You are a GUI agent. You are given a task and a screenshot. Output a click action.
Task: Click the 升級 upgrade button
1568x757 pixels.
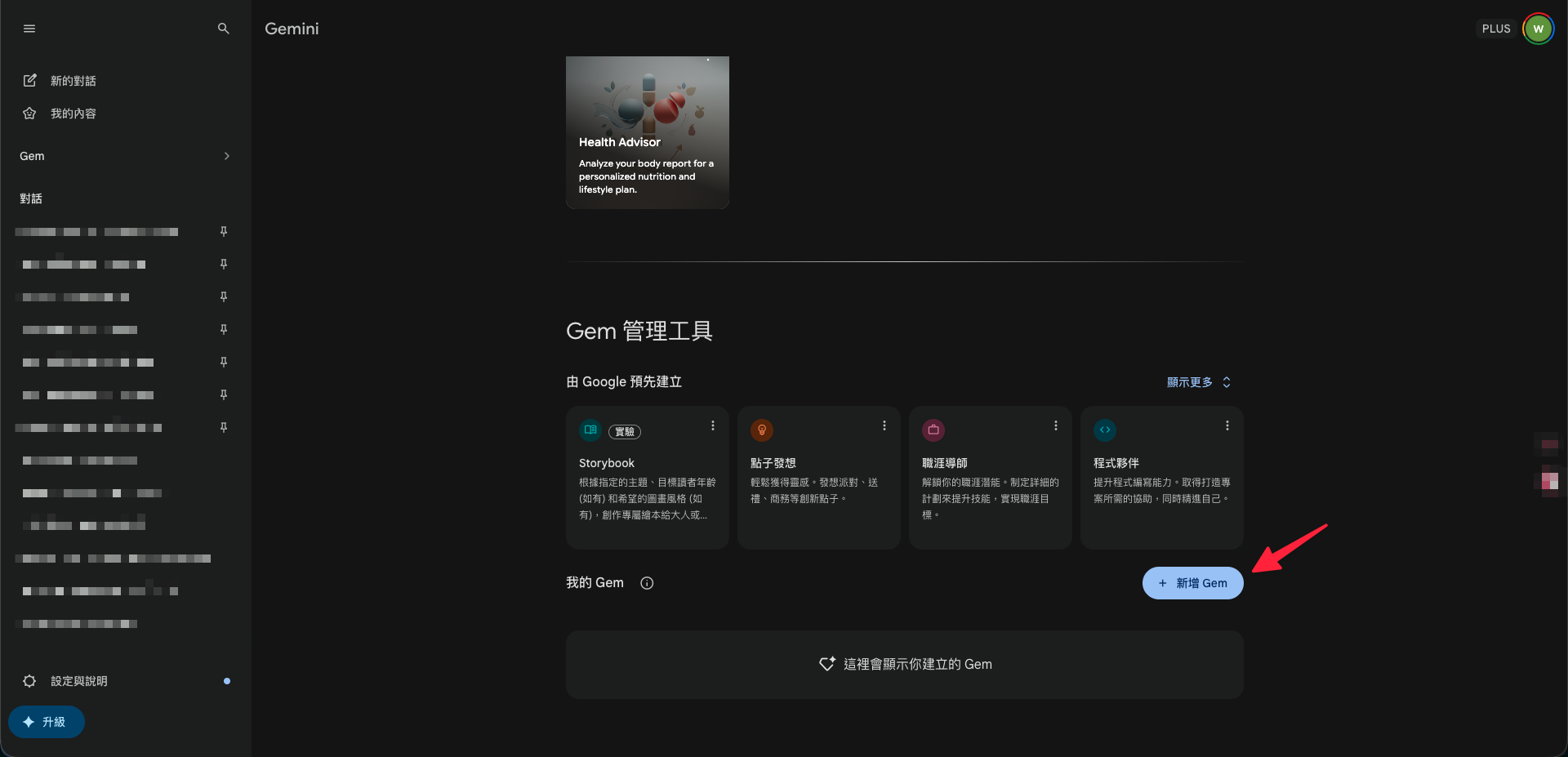click(47, 722)
